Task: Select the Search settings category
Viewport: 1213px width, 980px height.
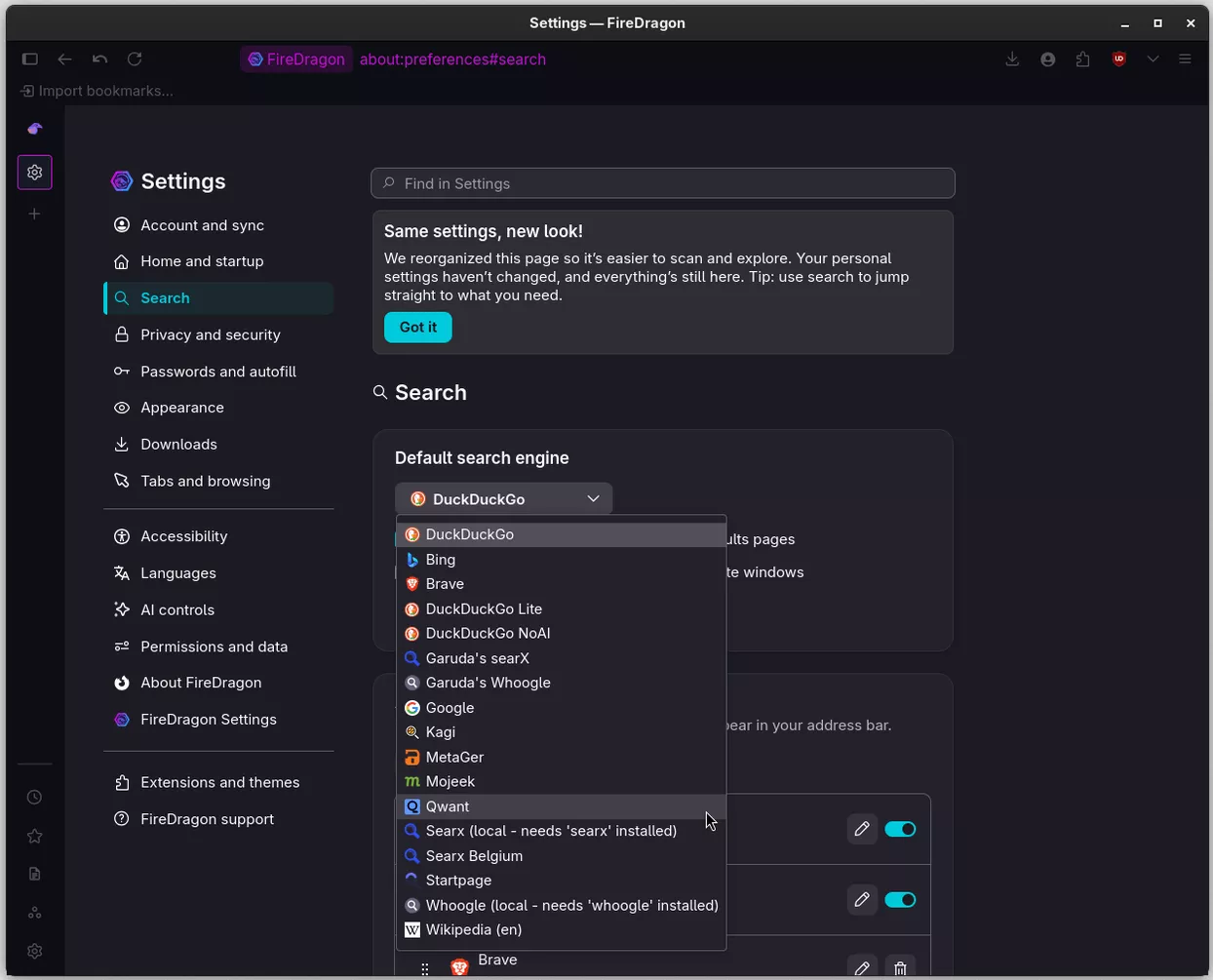Action: [x=218, y=298]
